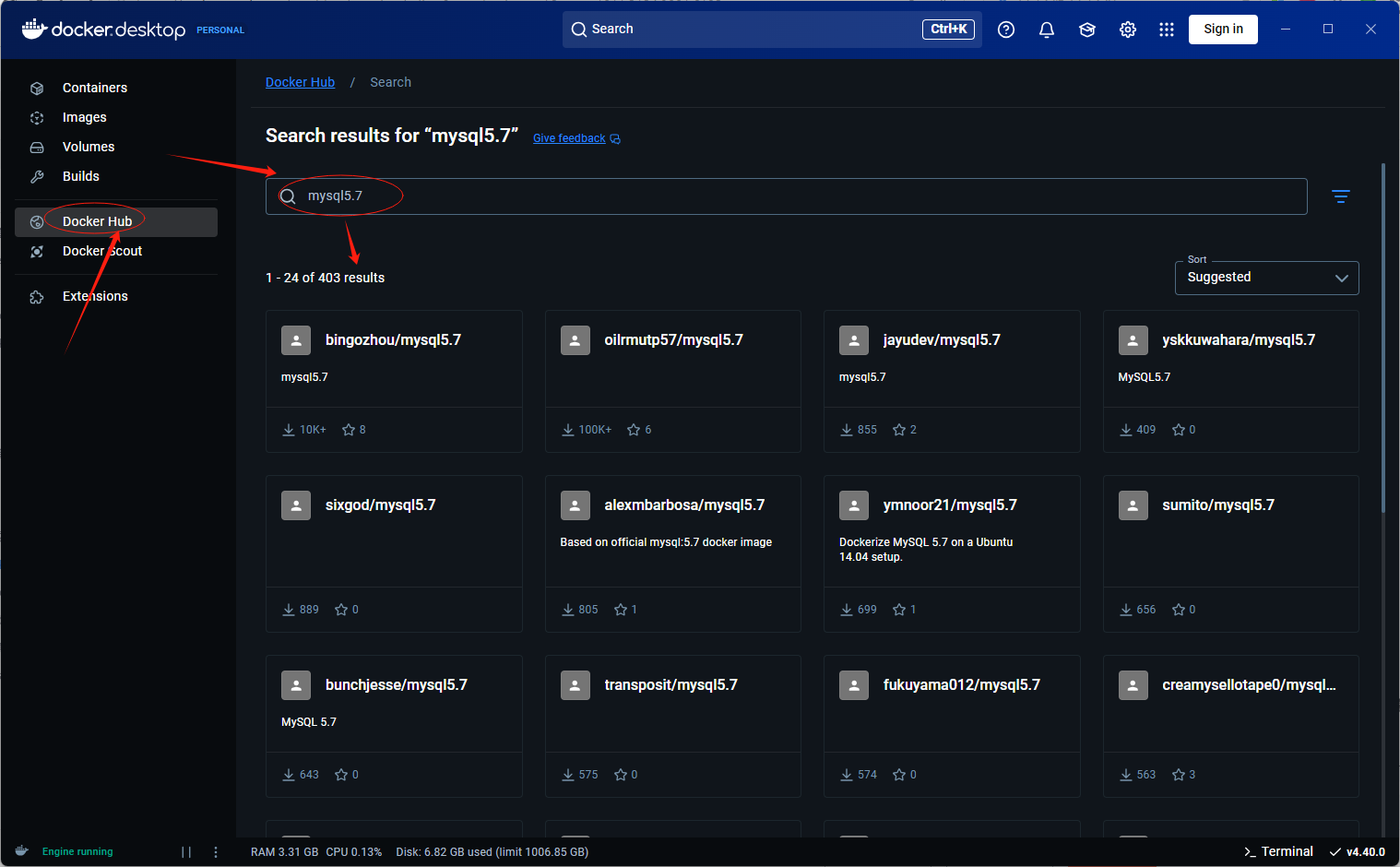Click the magnifier icon in hub search
Viewport: 1400px width, 867px height.
click(x=288, y=196)
